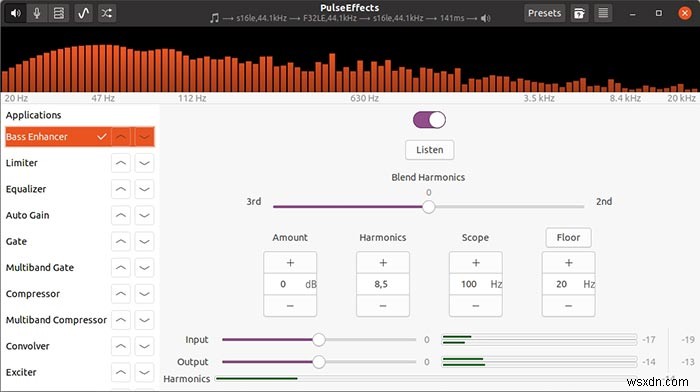Open the speaker output effects view
Viewport: 700px width, 392px height.
point(16,13)
